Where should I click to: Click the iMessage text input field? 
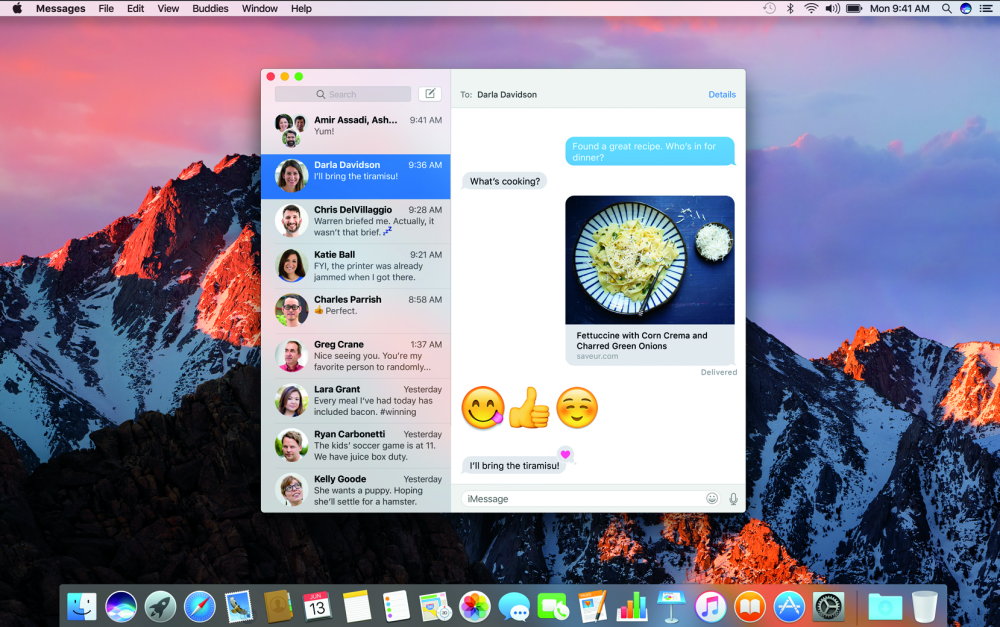tap(583, 499)
